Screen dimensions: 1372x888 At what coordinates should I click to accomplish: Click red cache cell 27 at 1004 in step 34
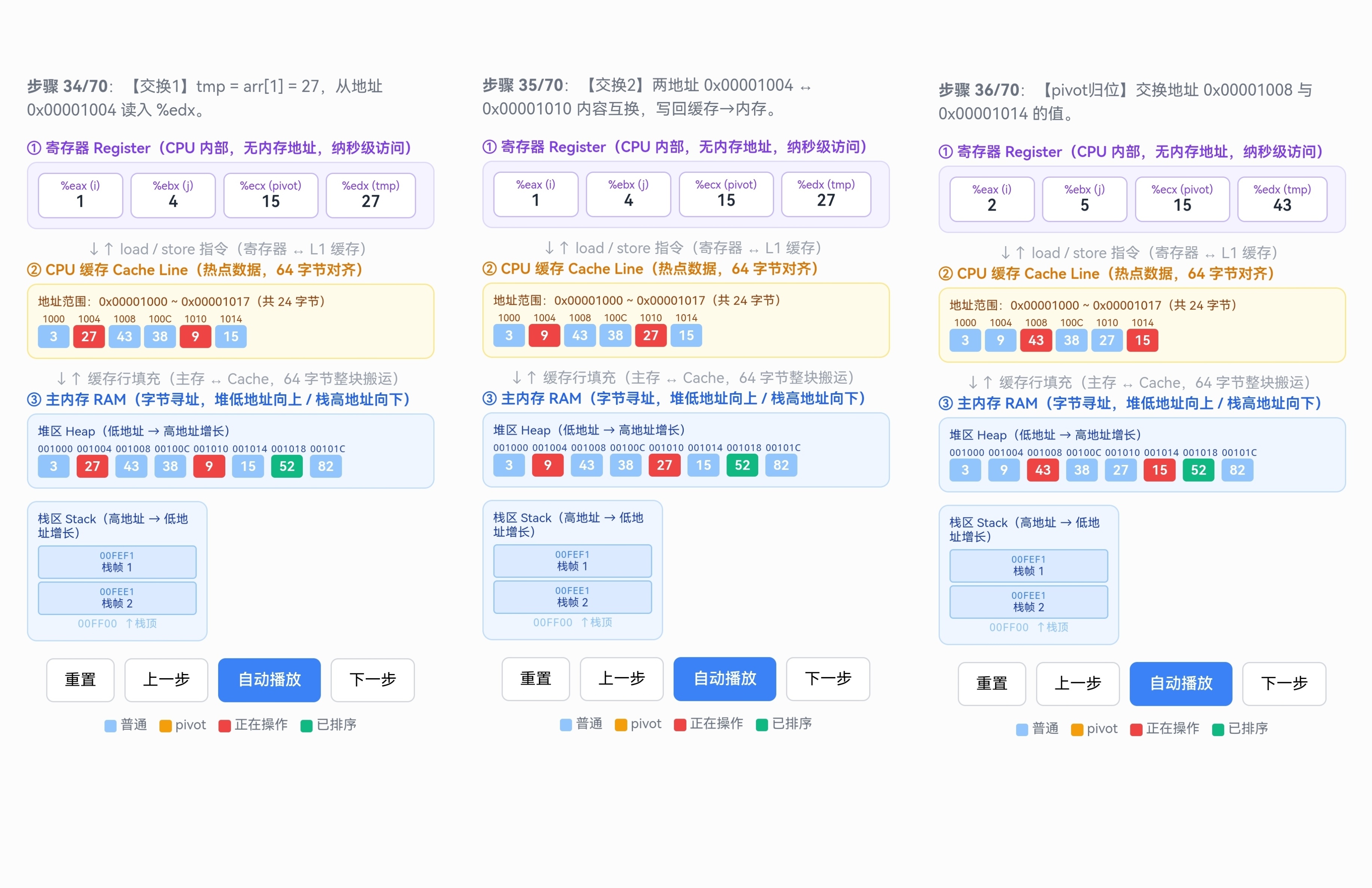click(89, 337)
